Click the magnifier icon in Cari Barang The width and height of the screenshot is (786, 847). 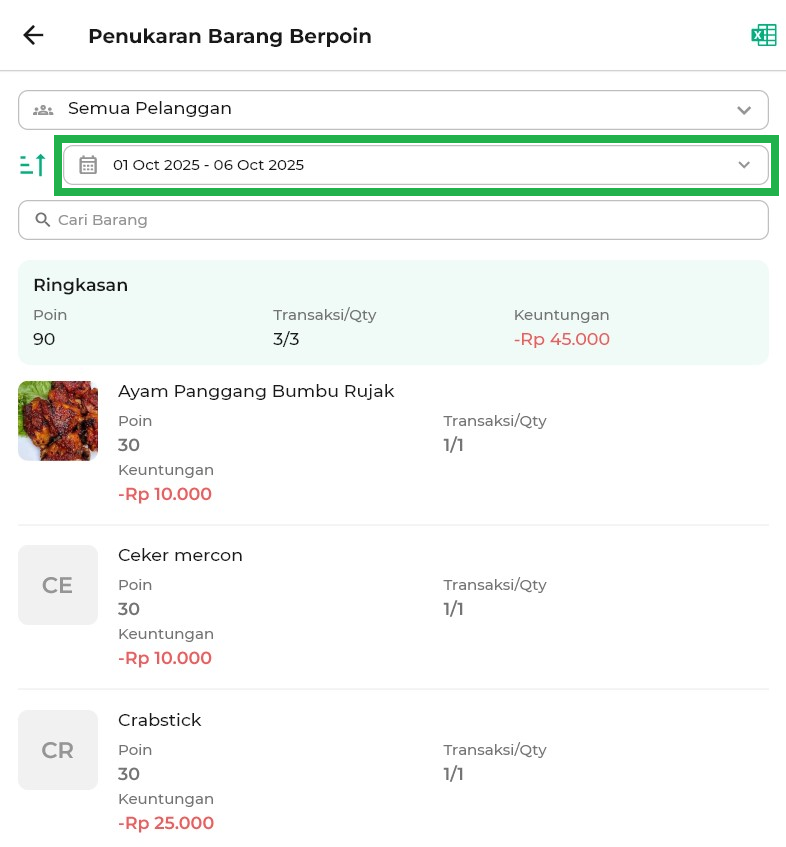(x=42, y=220)
